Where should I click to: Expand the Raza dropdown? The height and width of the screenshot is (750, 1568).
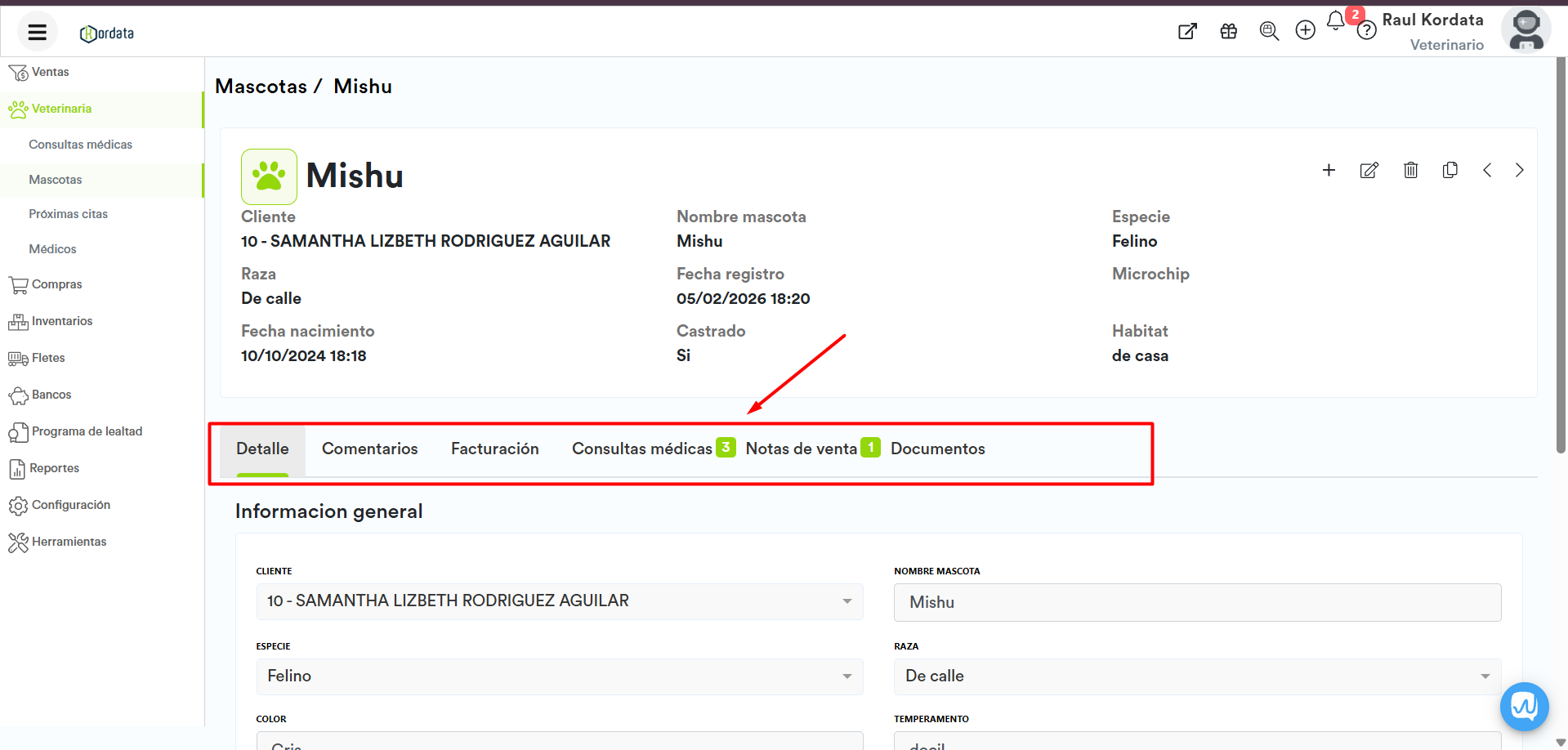[1485, 676]
